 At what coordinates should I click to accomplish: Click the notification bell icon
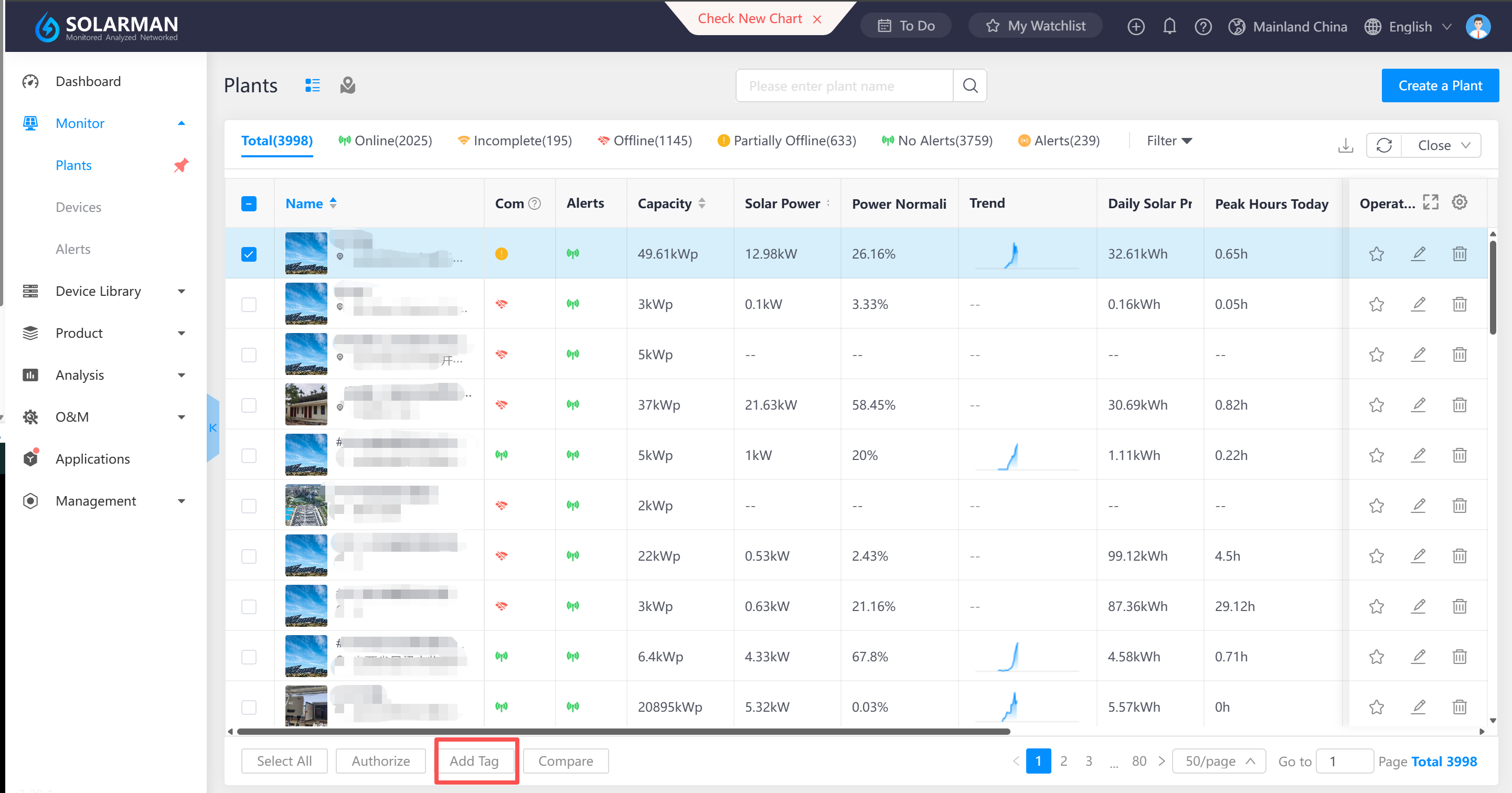click(x=1169, y=26)
